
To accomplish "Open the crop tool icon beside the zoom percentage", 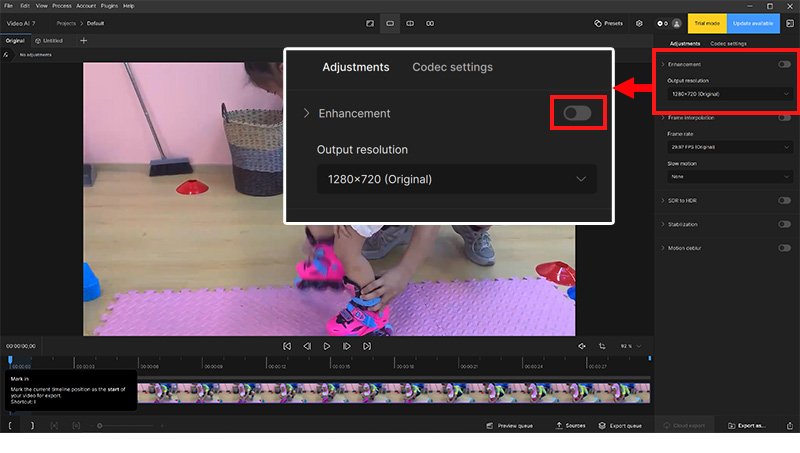I will coord(602,346).
